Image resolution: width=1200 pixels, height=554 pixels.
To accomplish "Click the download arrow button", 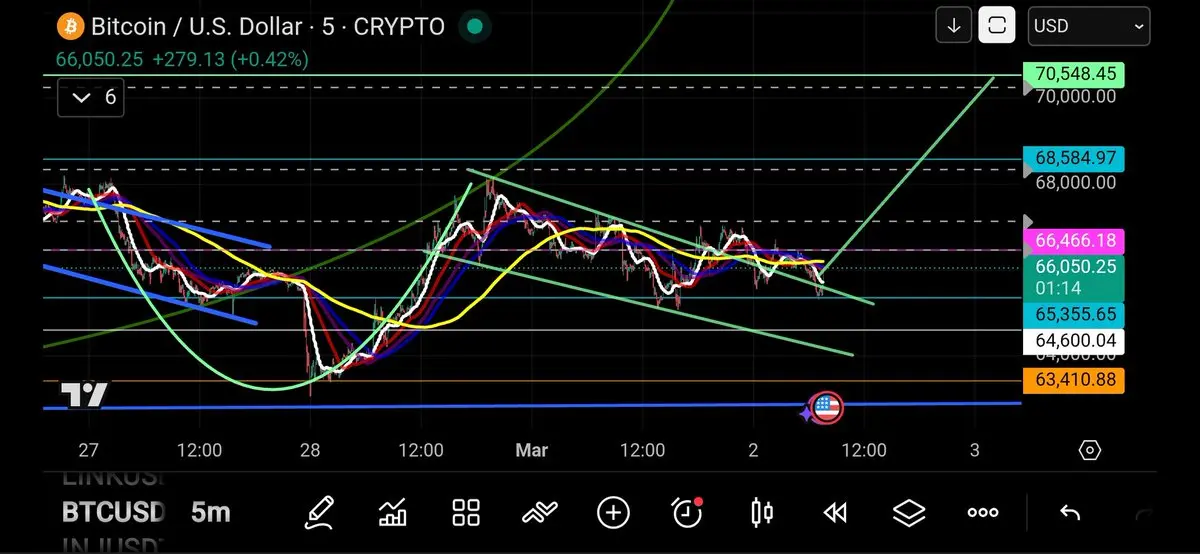I will [x=954, y=26].
